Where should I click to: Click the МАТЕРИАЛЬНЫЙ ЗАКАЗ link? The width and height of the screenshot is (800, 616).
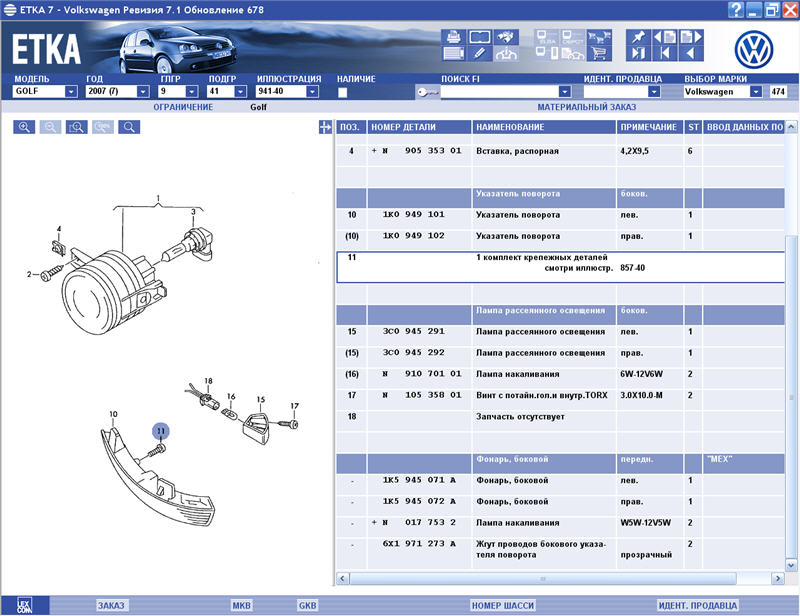(x=587, y=107)
